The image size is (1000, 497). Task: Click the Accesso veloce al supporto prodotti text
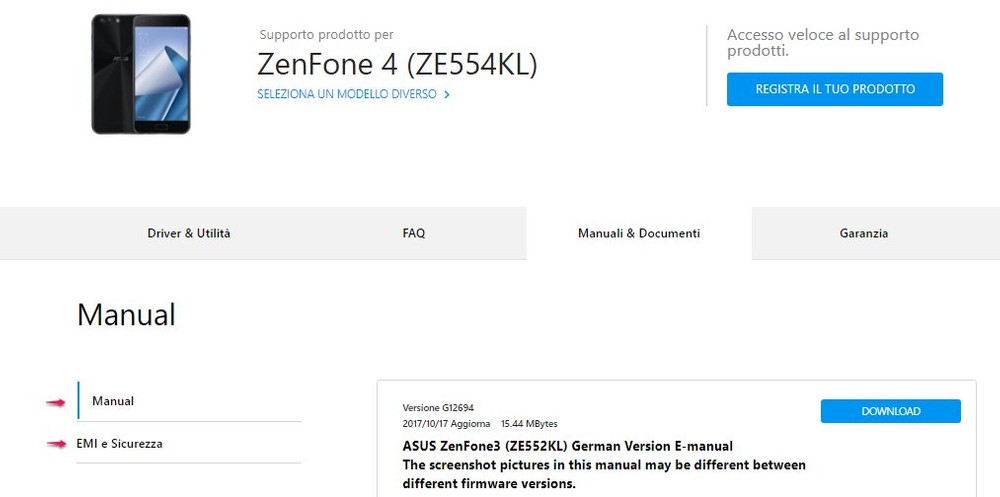pos(823,42)
